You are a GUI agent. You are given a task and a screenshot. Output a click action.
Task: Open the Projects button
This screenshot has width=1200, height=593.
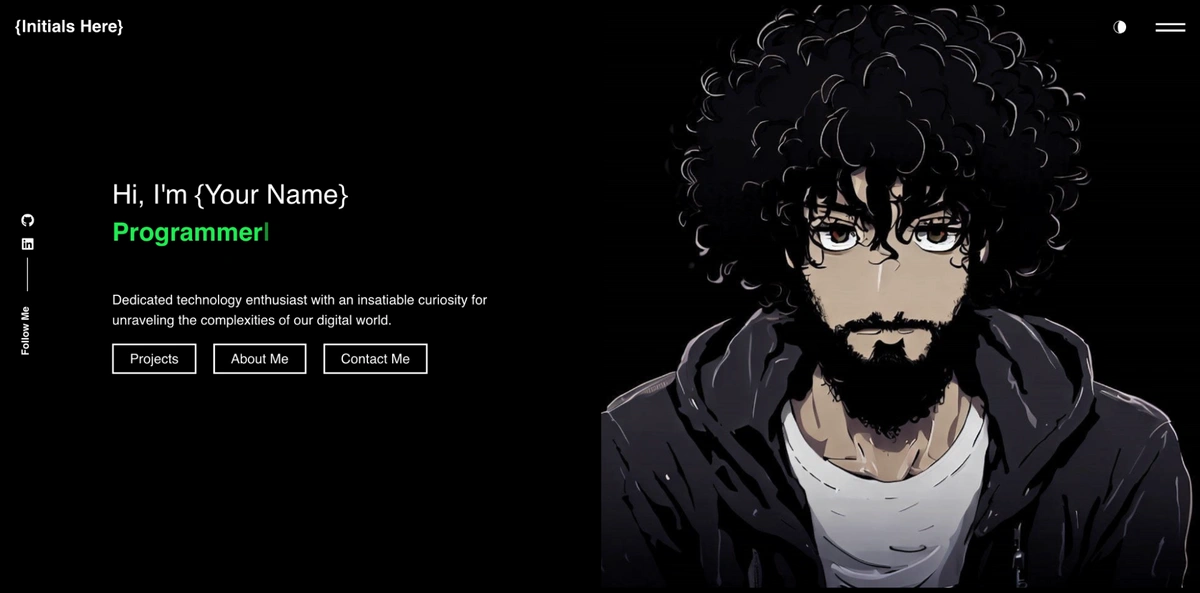pos(154,359)
